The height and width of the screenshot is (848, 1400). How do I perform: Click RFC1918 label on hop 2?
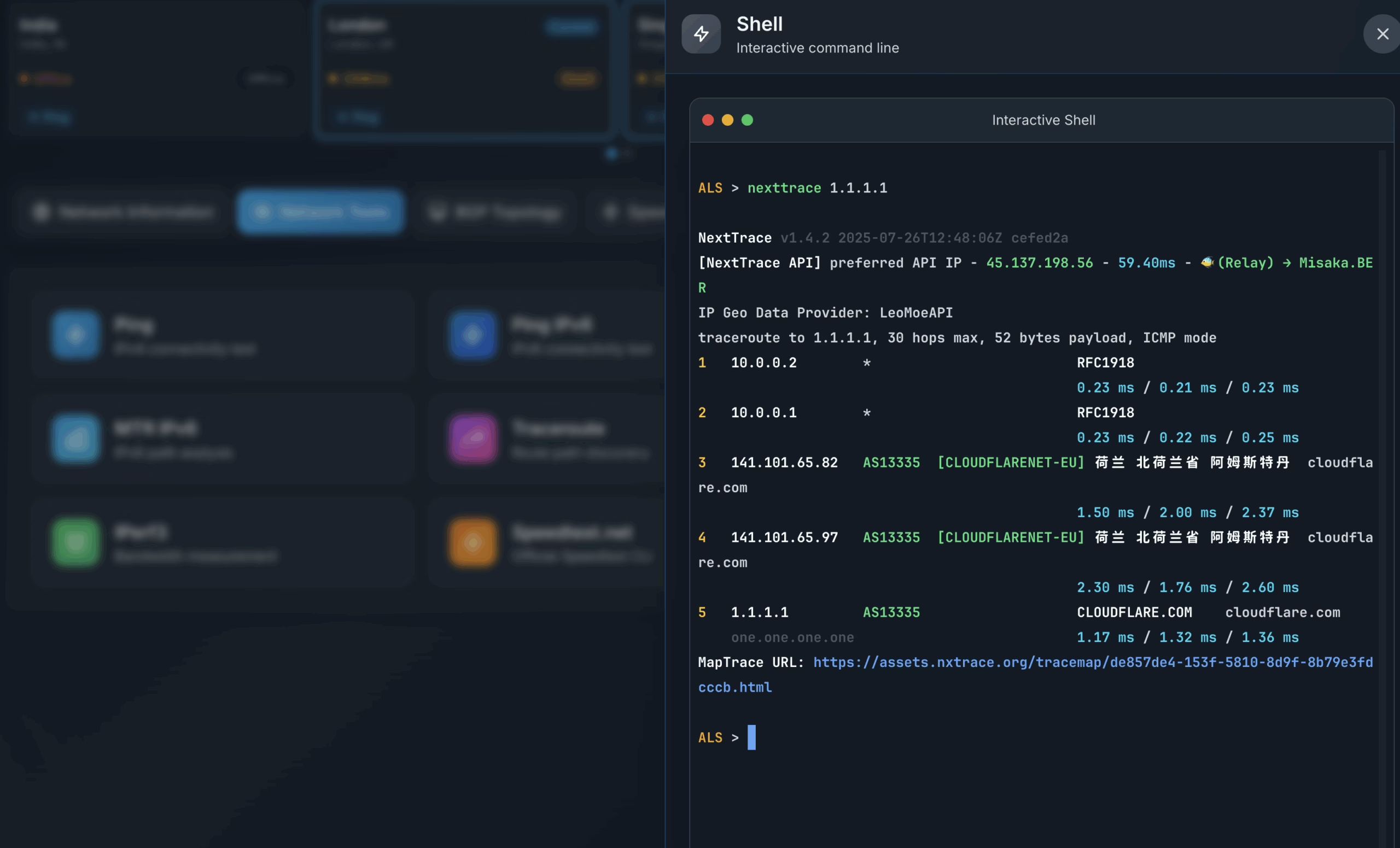[x=1105, y=413]
